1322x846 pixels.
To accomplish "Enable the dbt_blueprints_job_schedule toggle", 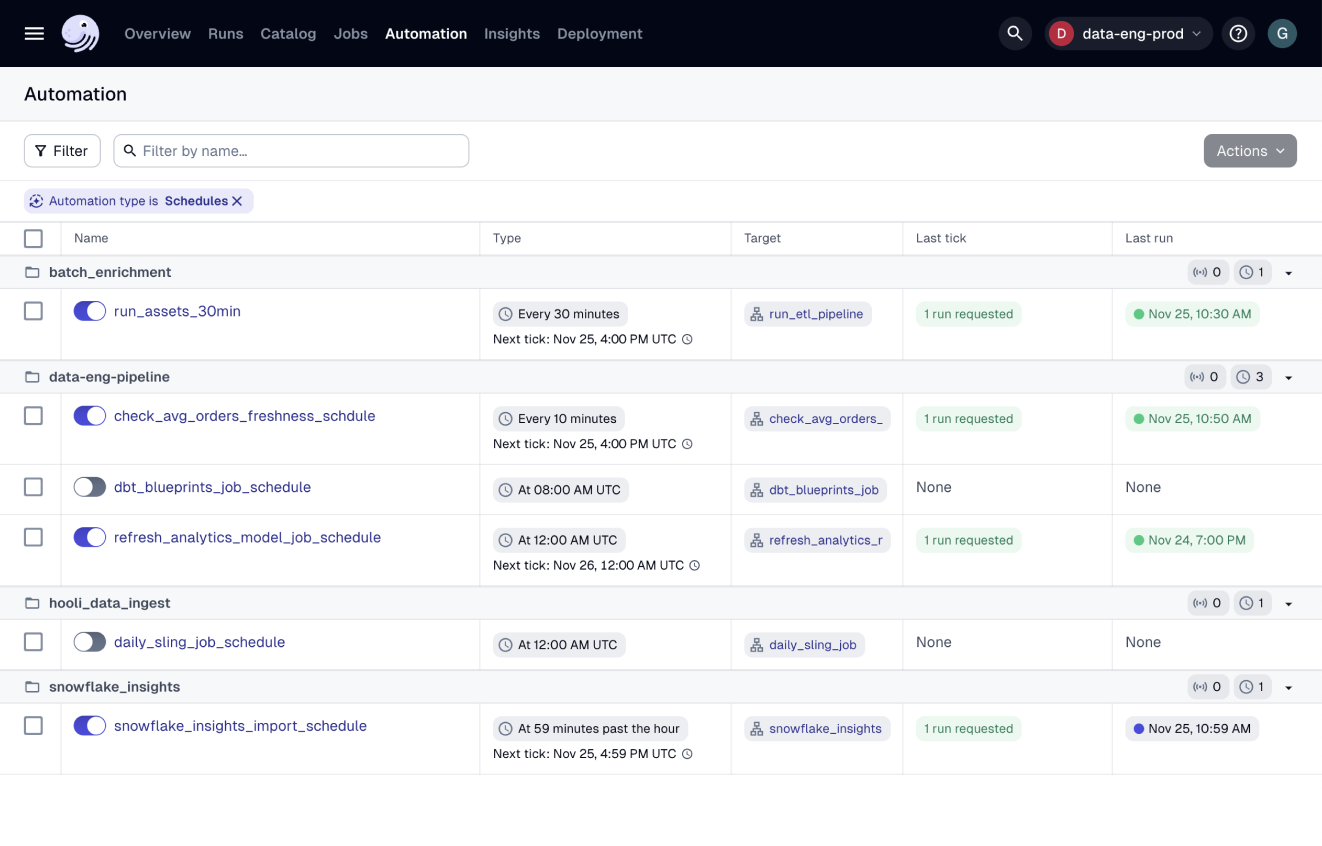I will 89,487.
